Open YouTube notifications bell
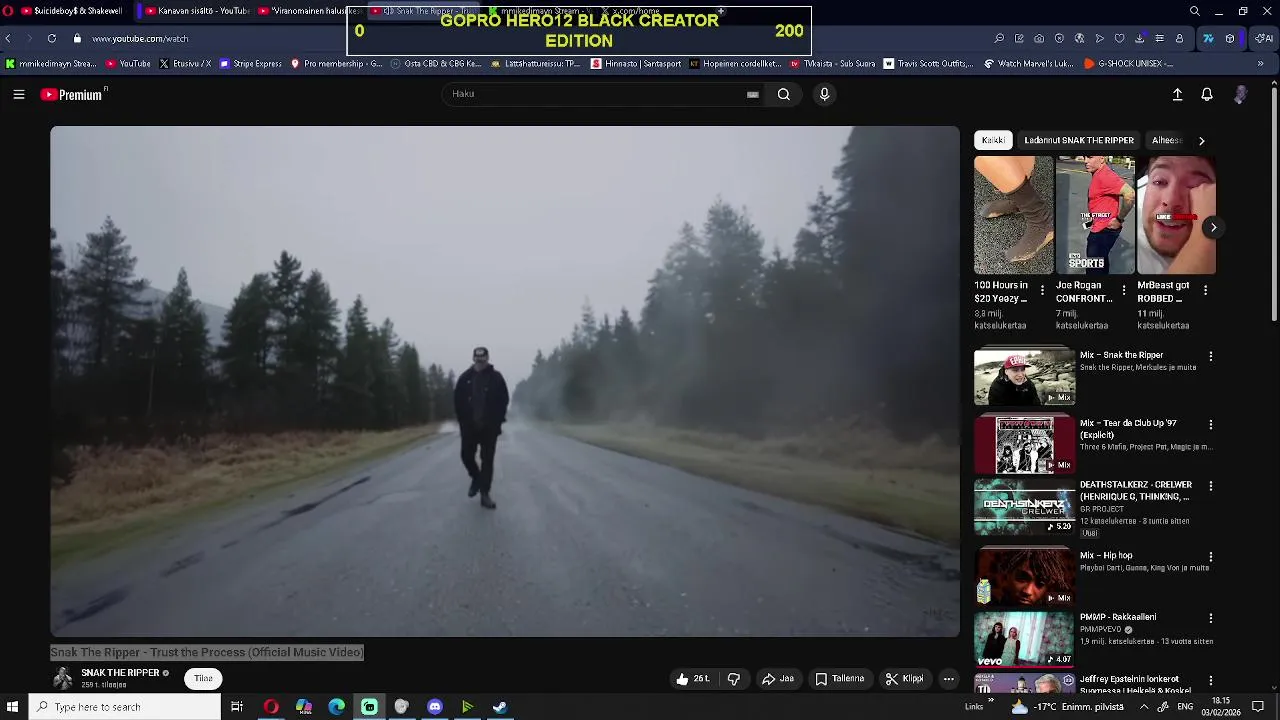1280x720 pixels. (x=1207, y=94)
